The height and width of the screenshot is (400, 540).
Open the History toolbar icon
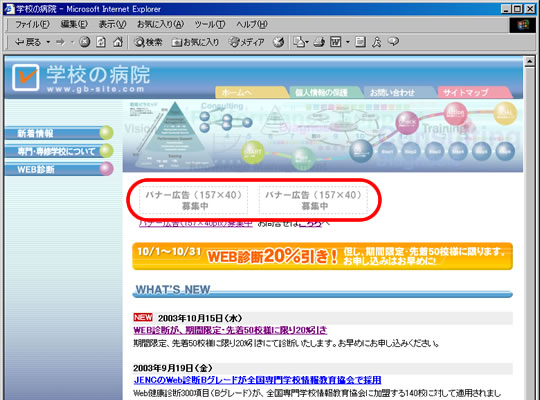[x=278, y=42]
